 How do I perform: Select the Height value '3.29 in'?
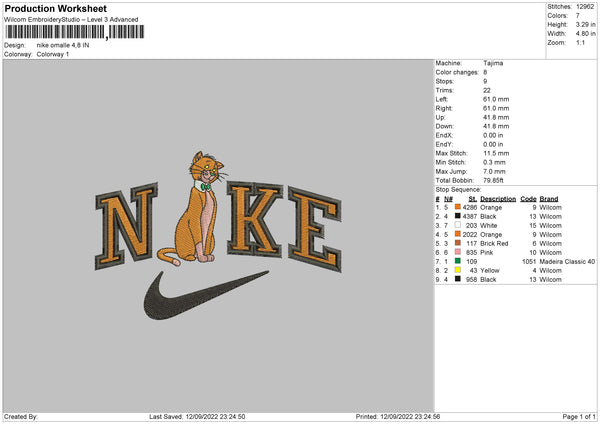click(585, 24)
